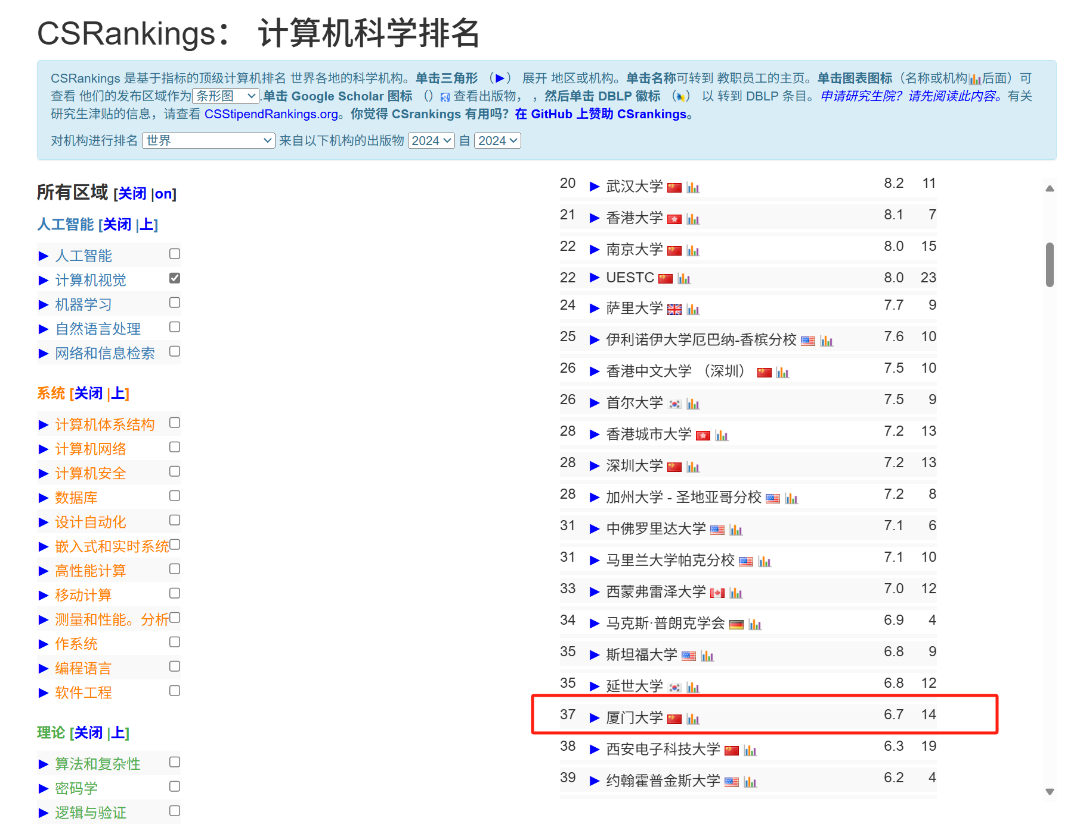The image size is (1077, 831).
Task: Show the chart for 萨里大学
Action: 693,310
